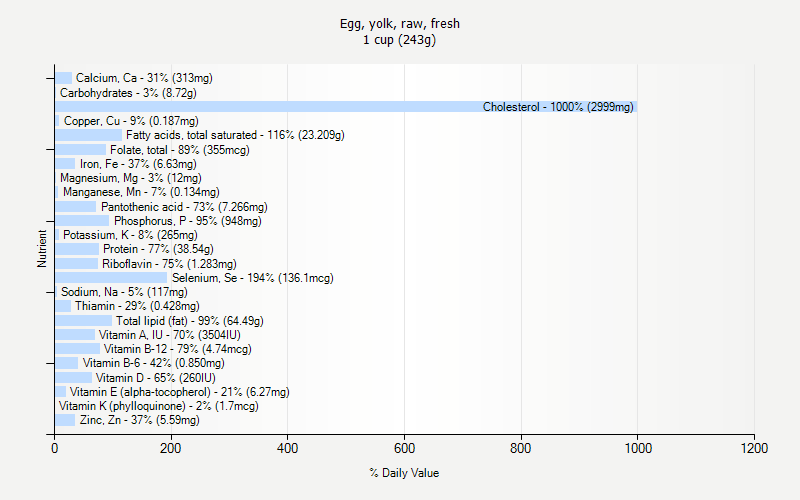Screen dimensions: 800x500
Task: Click the Total lipid (fat) bar
Action: (x=84, y=321)
